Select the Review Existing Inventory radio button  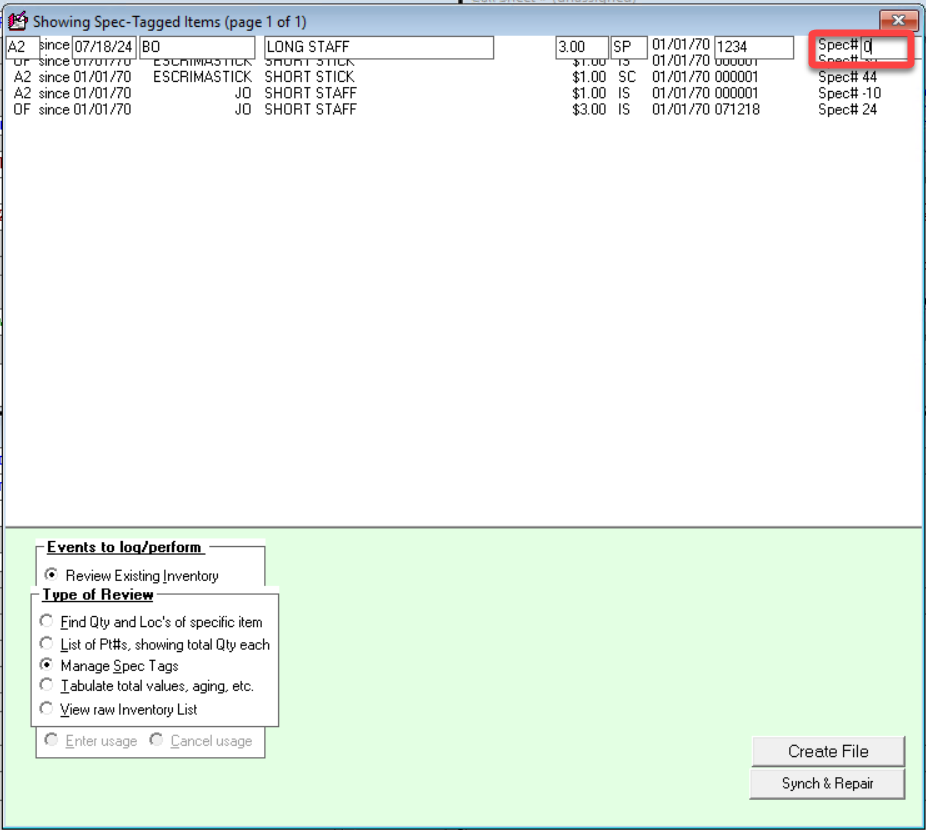[x=51, y=574]
